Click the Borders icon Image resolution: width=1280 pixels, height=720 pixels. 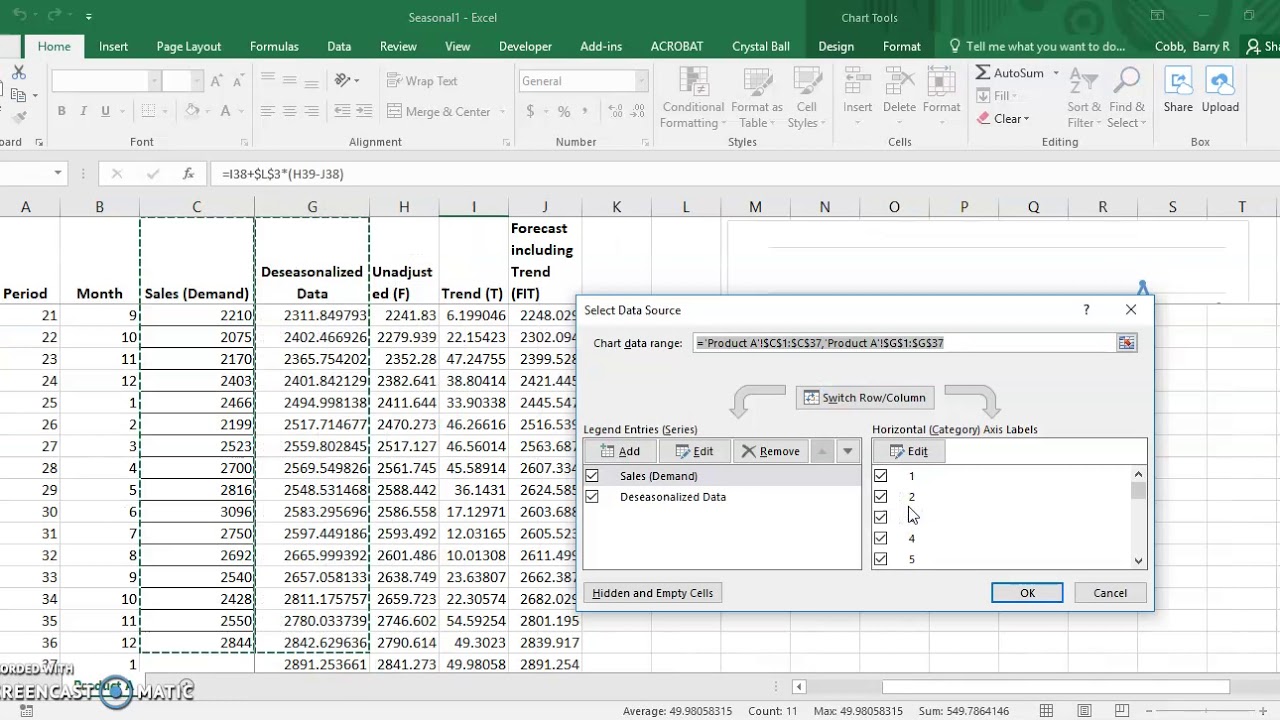(x=148, y=111)
